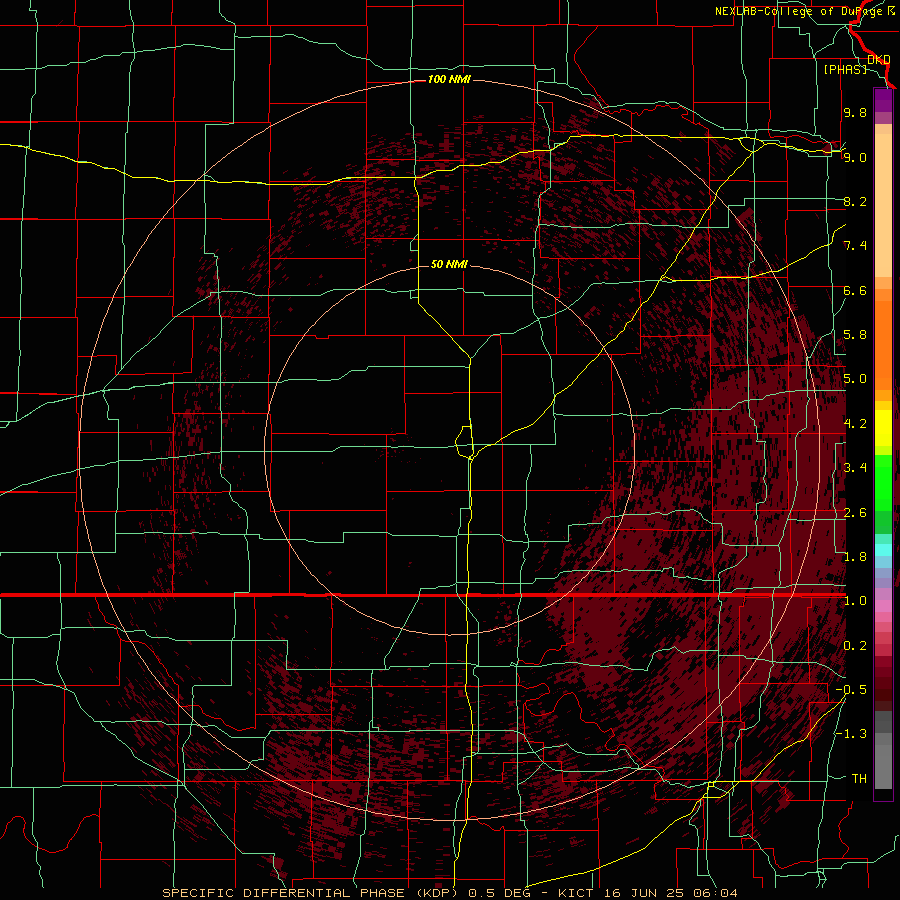Click the 5.0 value on color scale

click(855, 379)
